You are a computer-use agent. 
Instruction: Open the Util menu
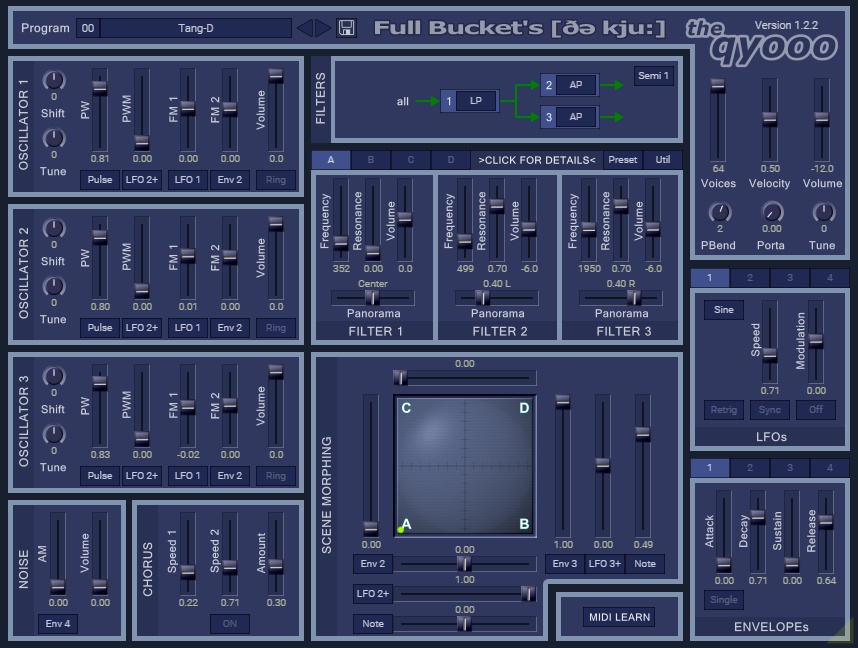pos(663,160)
